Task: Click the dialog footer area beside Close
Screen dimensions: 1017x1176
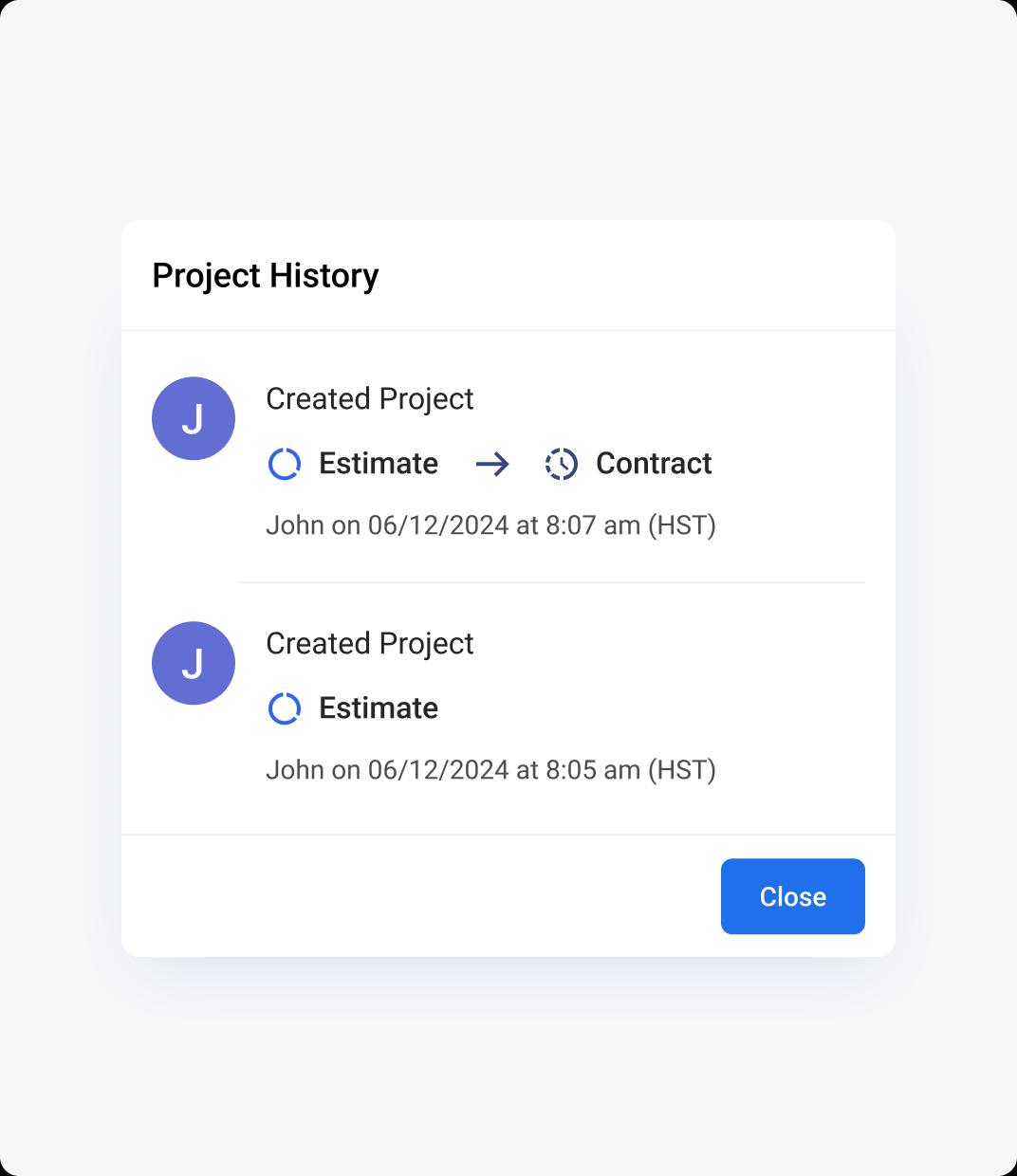Action: coord(417,896)
